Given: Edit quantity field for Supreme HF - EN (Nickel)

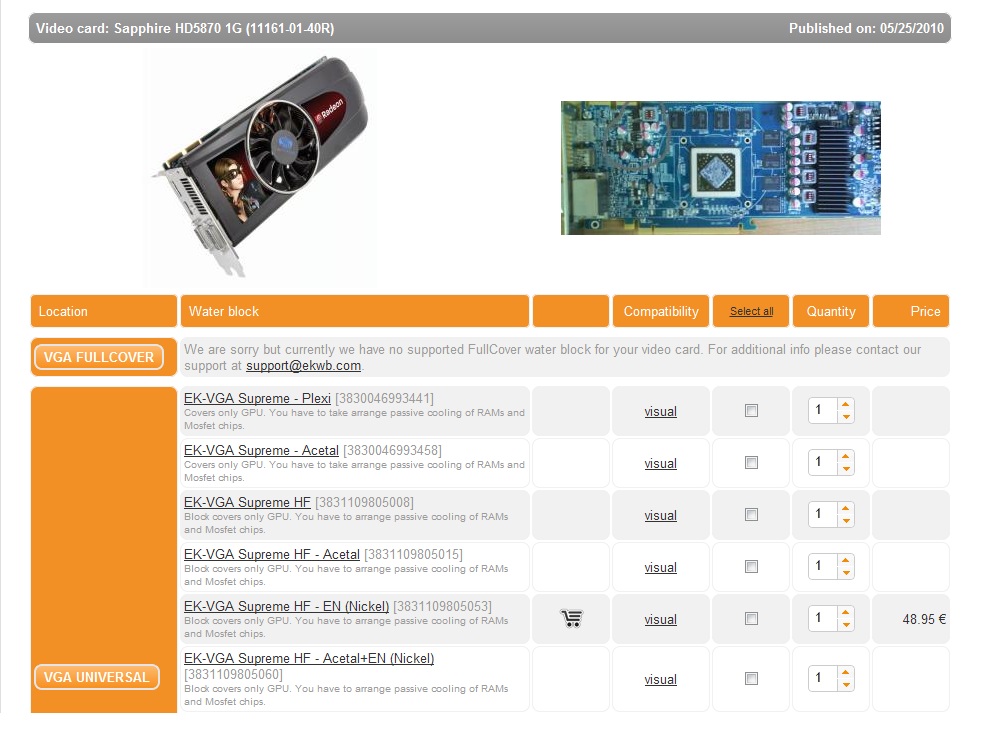Looking at the screenshot, I should click(822, 618).
